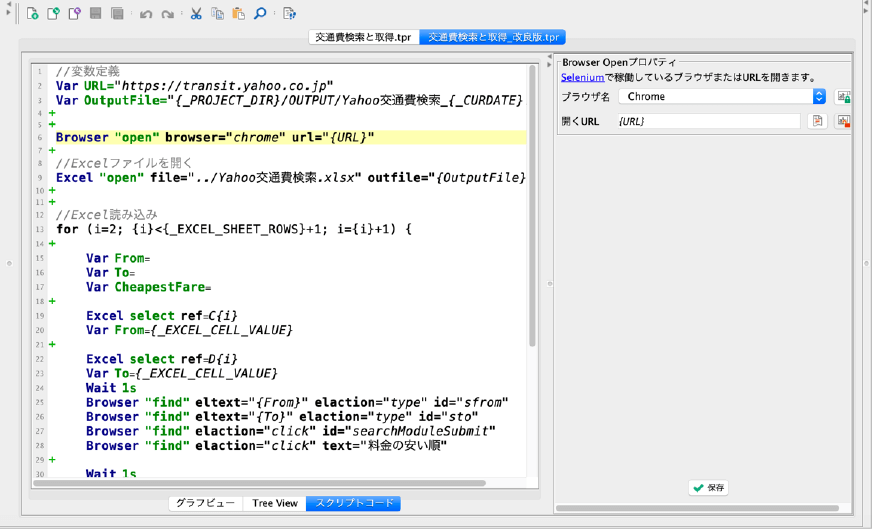The width and height of the screenshot is (872, 529).
Task: Click the 料金の安い順 click line
Action: [x=267, y=446]
